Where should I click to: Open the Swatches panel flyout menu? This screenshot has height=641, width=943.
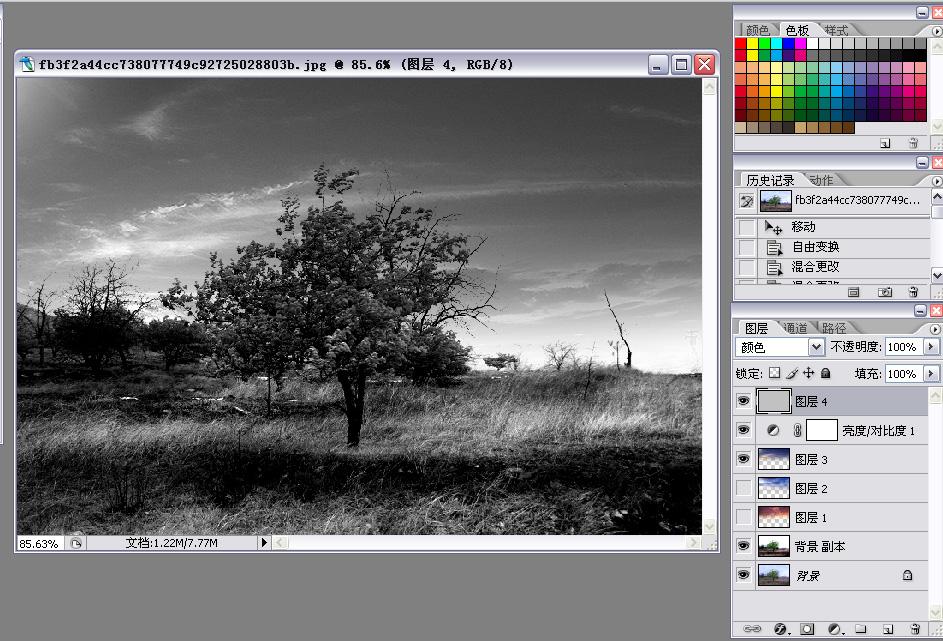point(936,30)
